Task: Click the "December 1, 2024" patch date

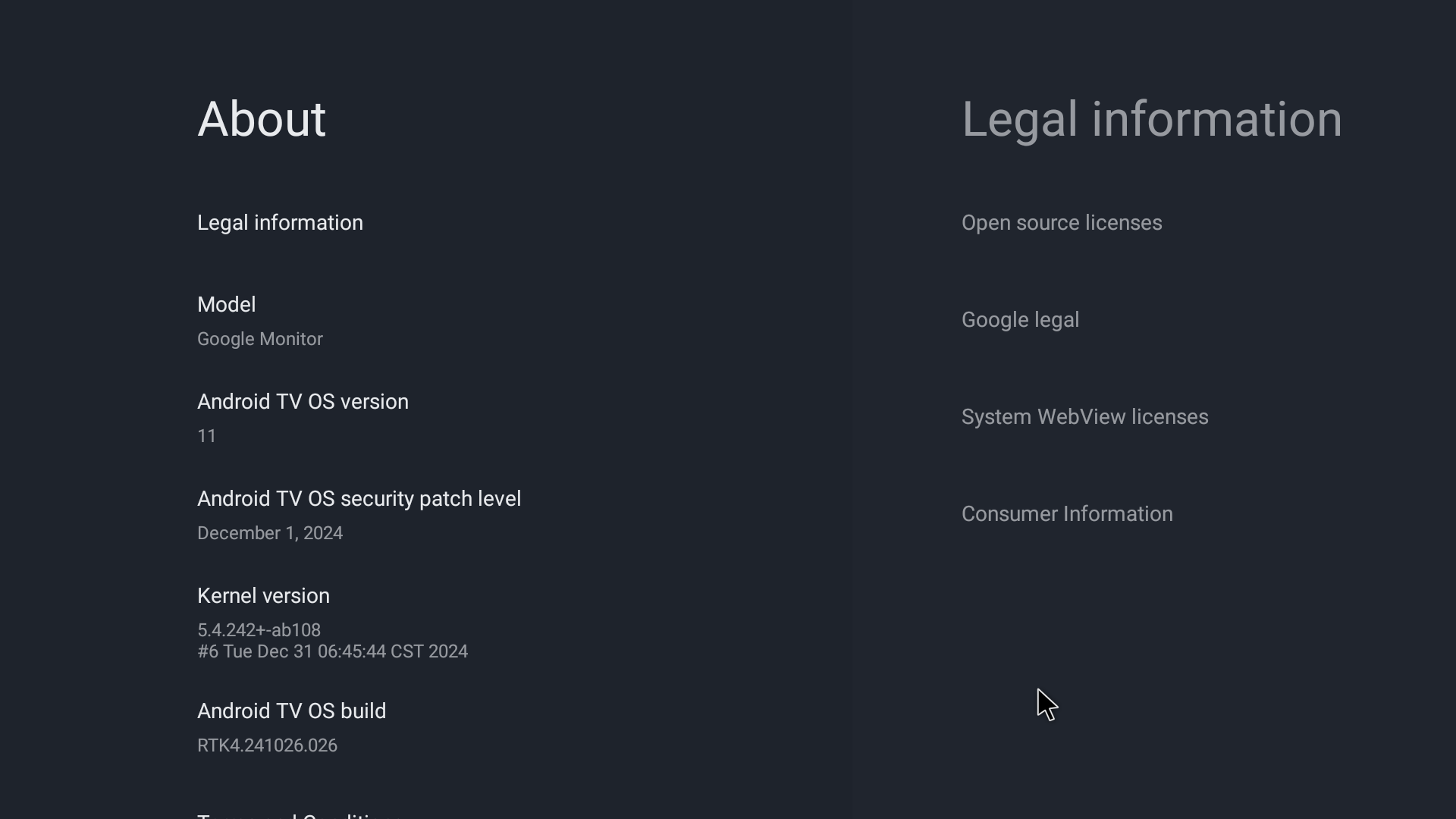Action: tap(269, 533)
